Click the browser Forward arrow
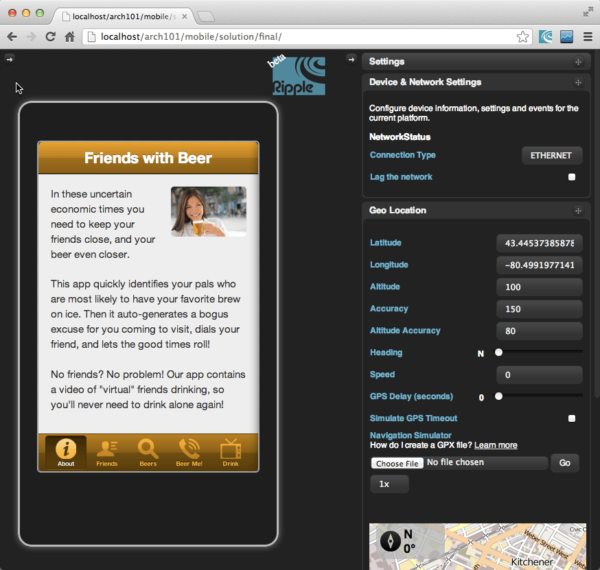600x570 pixels. (x=31, y=37)
